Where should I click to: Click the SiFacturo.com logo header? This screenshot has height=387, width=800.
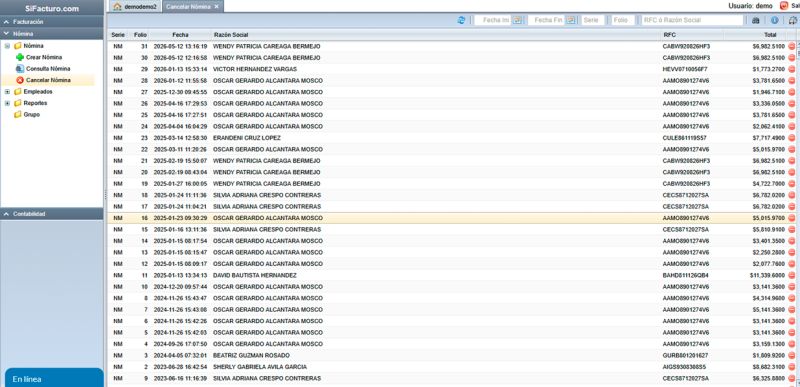[52, 8]
